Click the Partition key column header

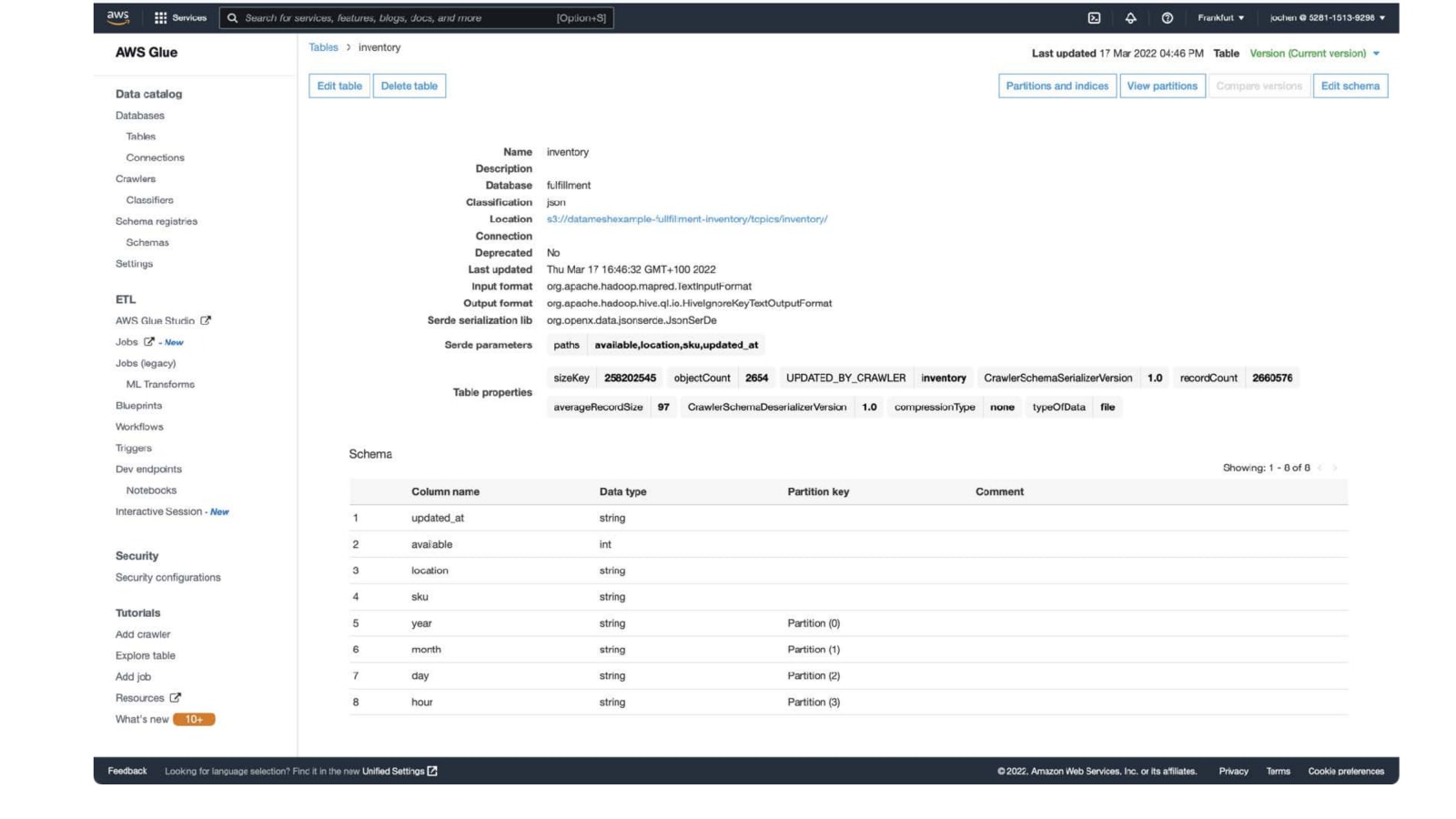pos(818,491)
